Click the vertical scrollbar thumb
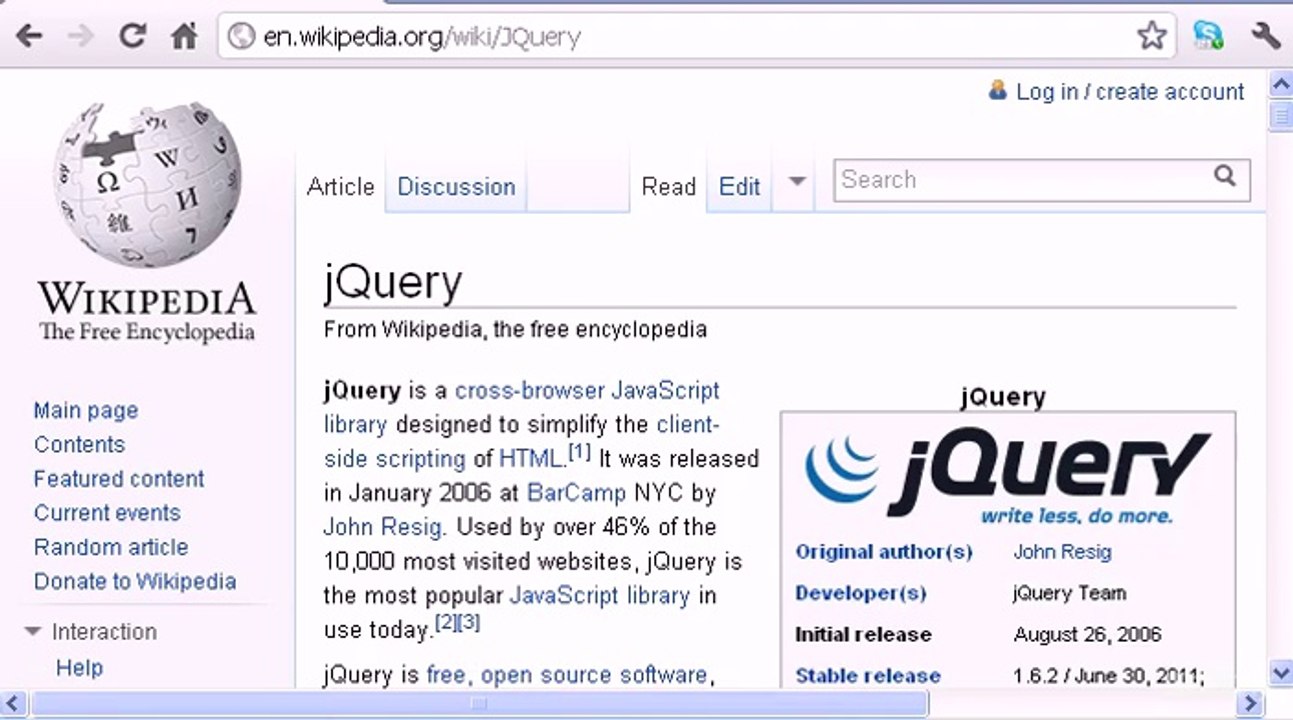Image resolution: width=1293 pixels, height=720 pixels. coord(1280,115)
